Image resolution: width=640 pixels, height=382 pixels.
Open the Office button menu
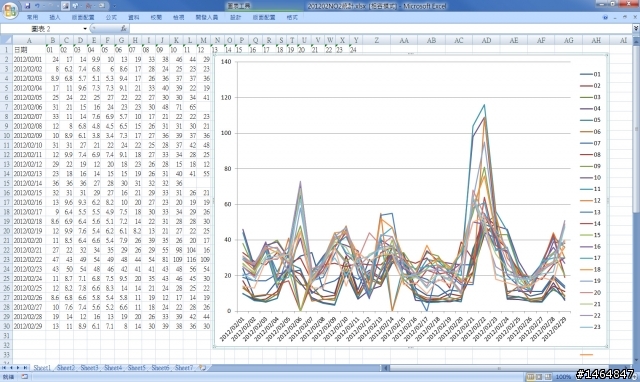click(x=10, y=10)
